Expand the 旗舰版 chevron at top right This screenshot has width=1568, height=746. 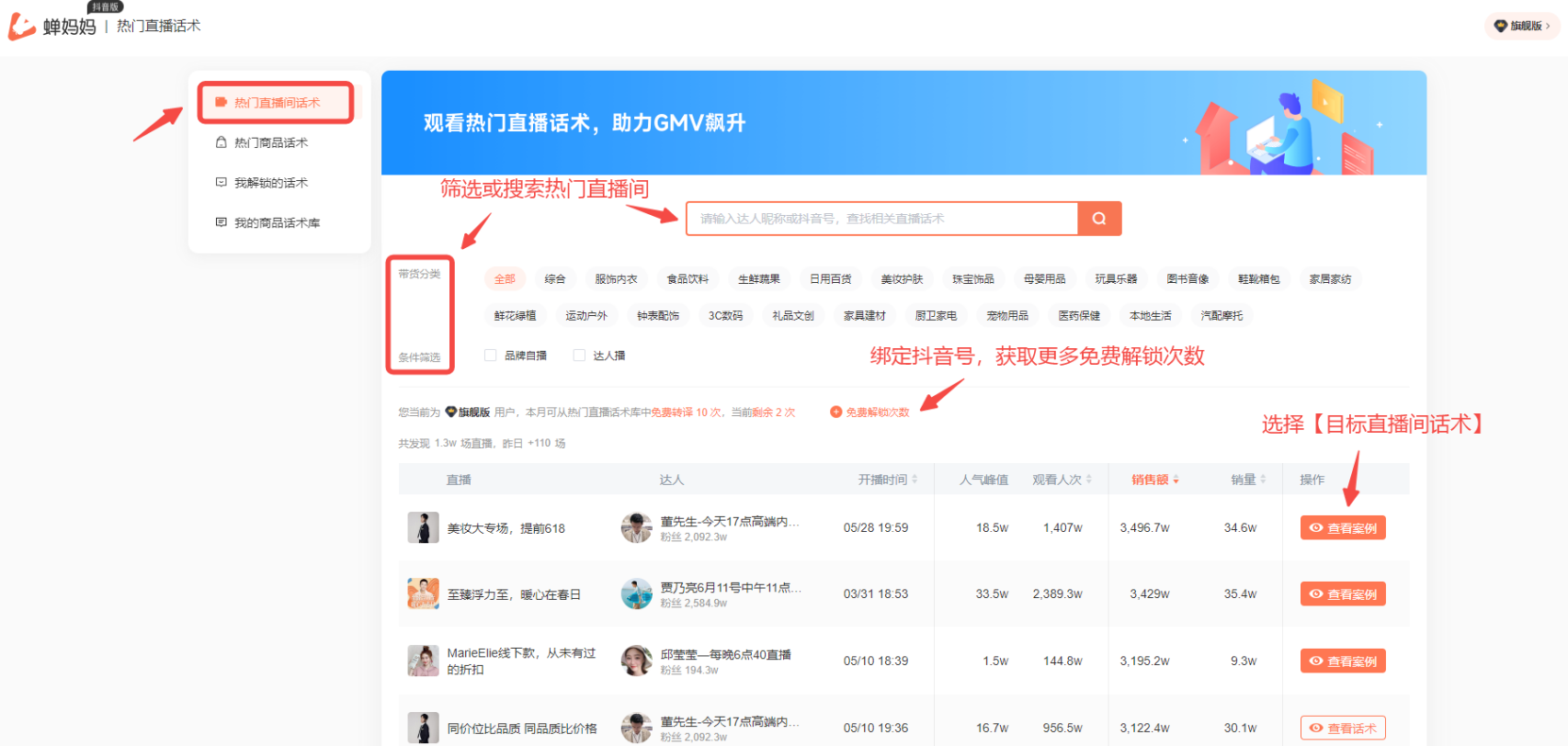(1549, 26)
